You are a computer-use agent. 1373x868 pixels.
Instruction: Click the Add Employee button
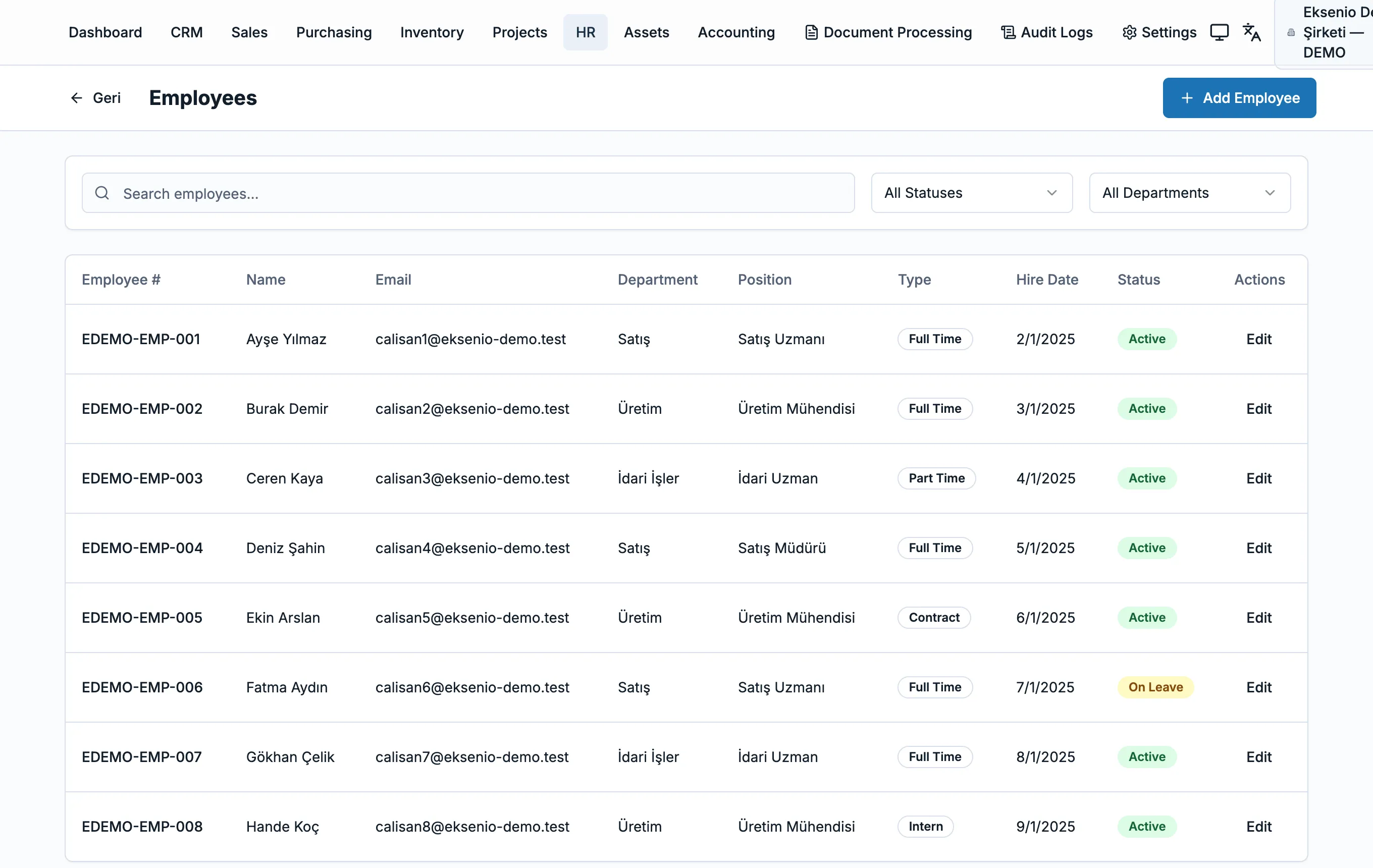1239,98
